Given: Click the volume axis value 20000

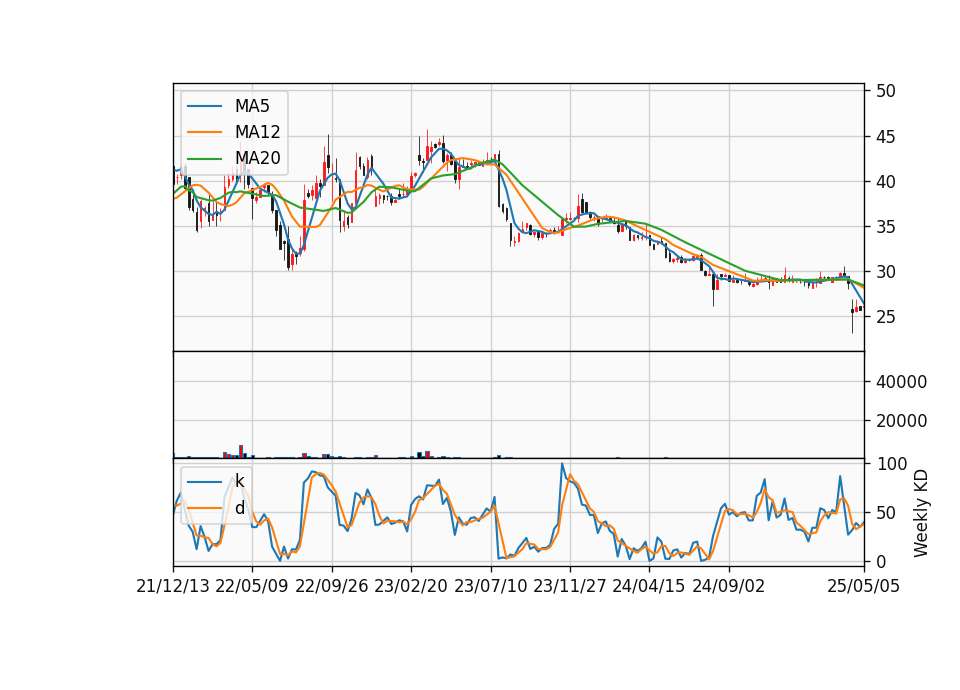Looking at the screenshot, I should click(x=901, y=421).
